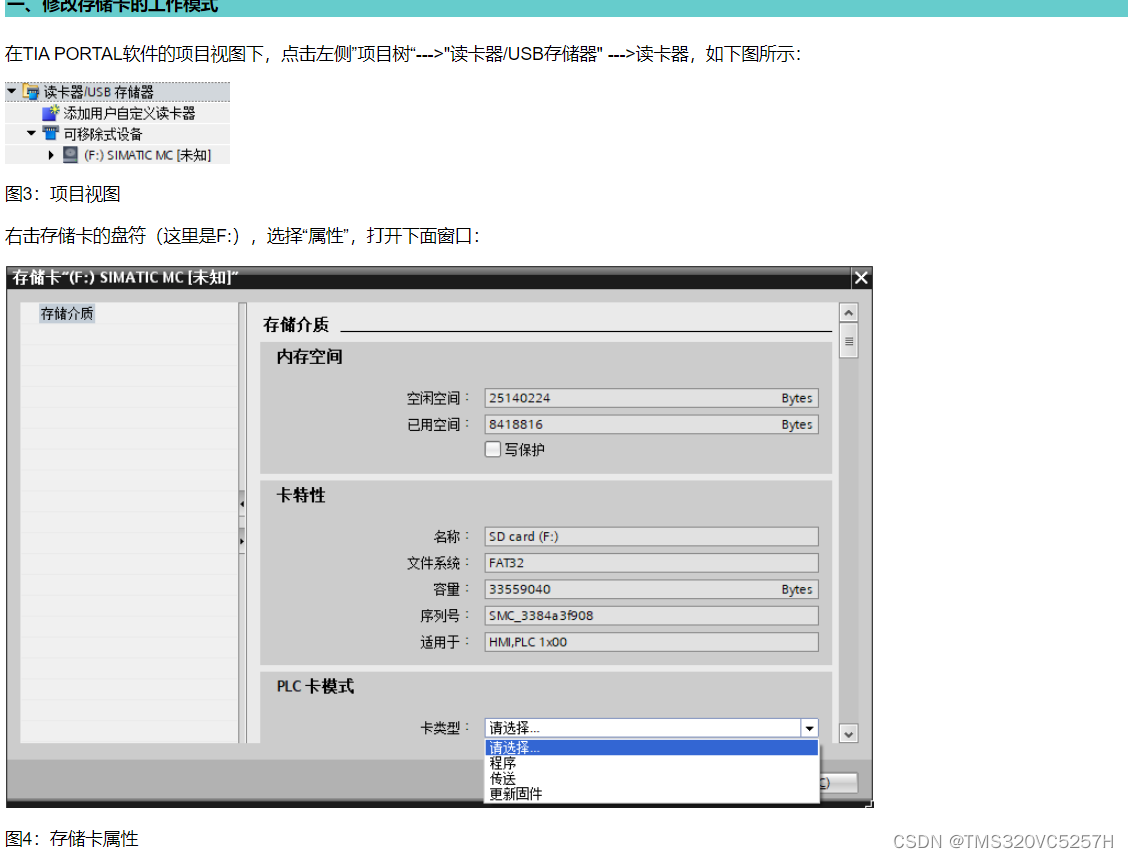Click the 已用空间 value field

(x=651, y=424)
